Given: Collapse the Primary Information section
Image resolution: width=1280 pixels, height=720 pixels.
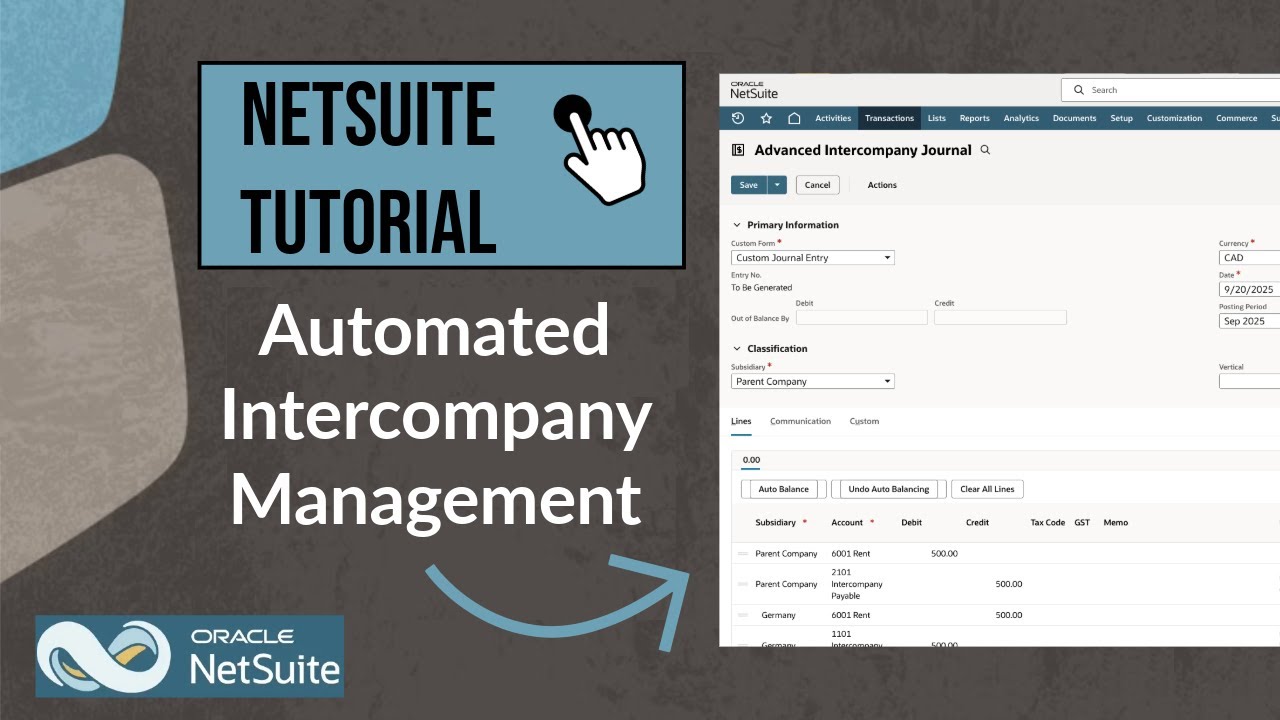Looking at the screenshot, I should coord(737,225).
